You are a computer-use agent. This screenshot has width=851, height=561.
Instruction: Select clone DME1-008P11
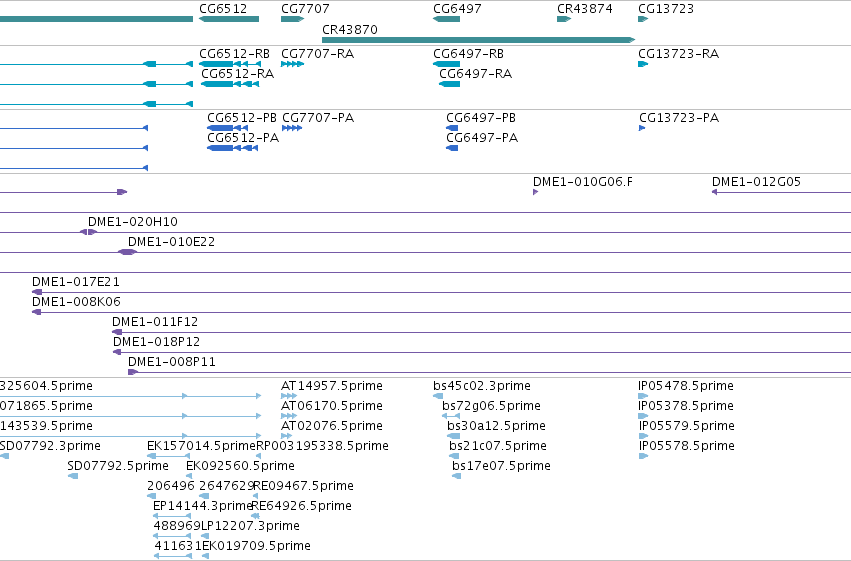(490, 372)
